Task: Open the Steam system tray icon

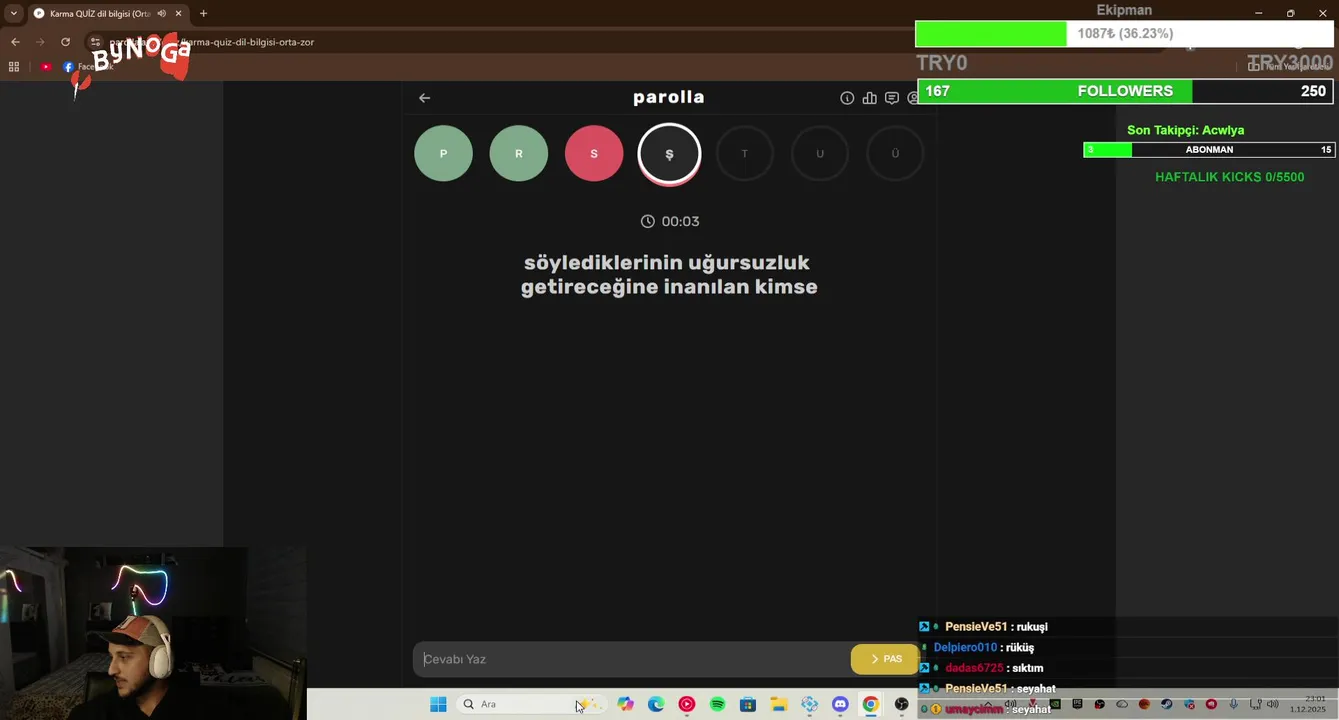Action: pyautogui.click(x=1167, y=704)
